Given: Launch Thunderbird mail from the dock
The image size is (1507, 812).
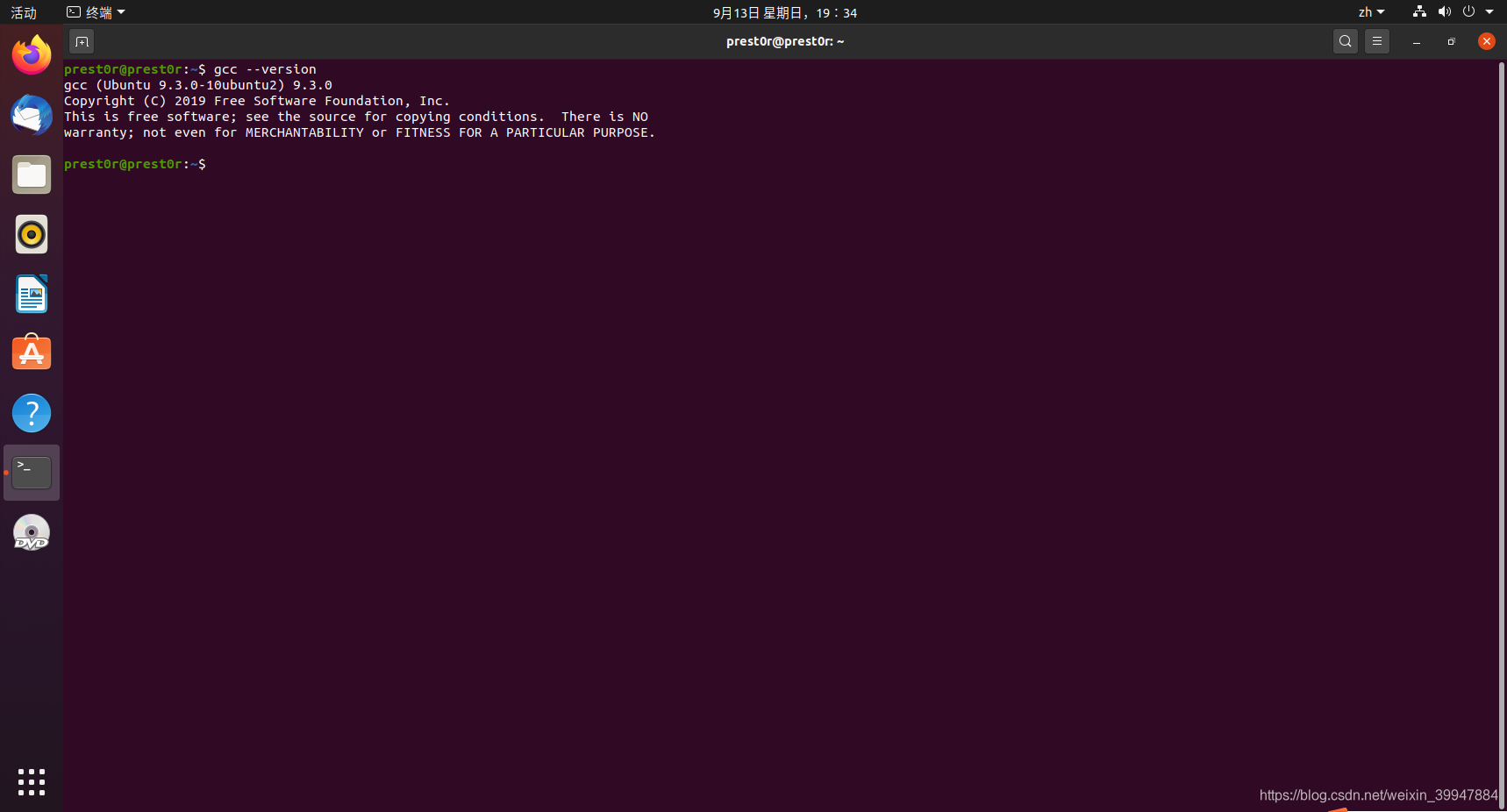Looking at the screenshot, I should tap(32, 115).
